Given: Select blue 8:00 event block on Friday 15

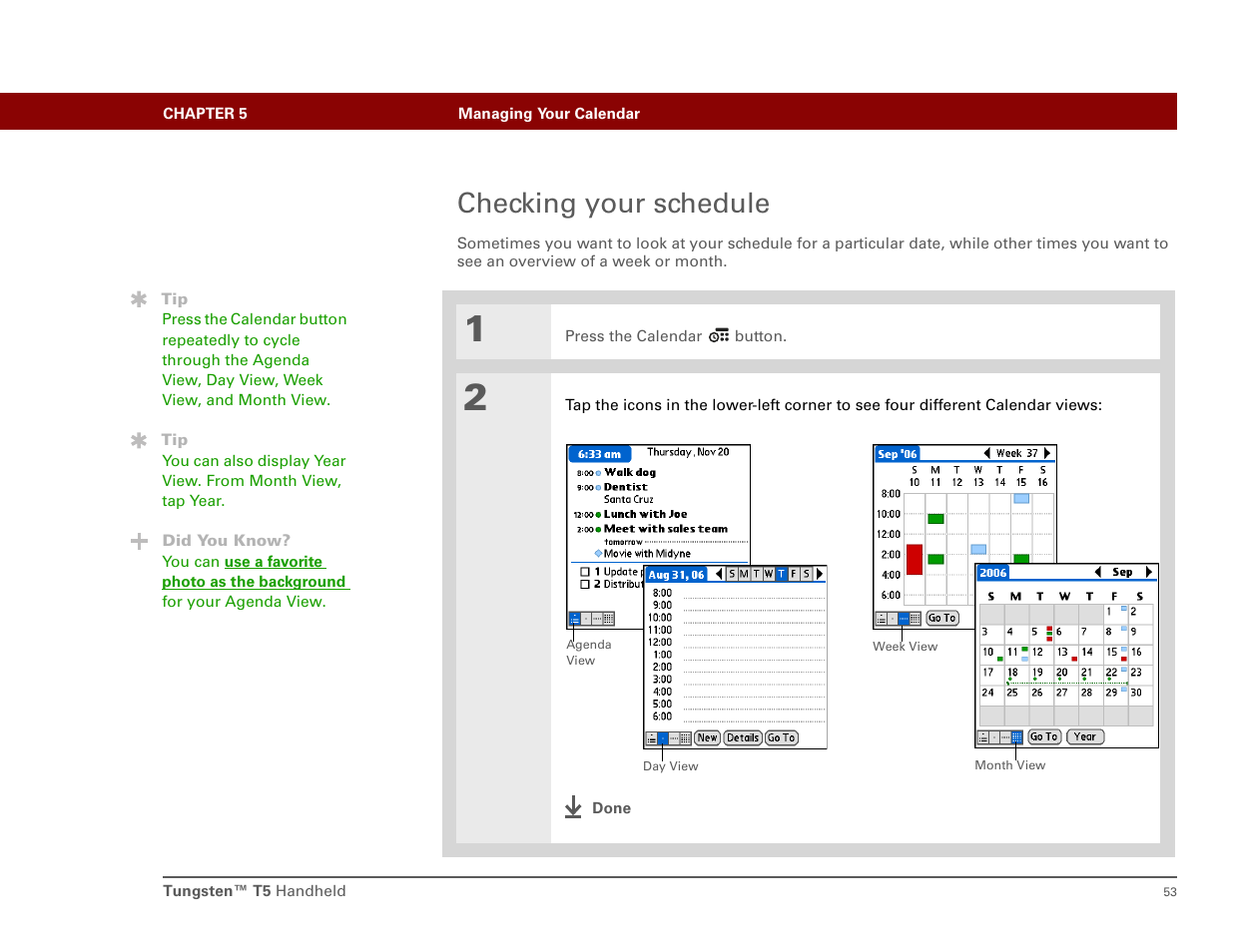Looking at the screenshot, I should point(1021,498).
